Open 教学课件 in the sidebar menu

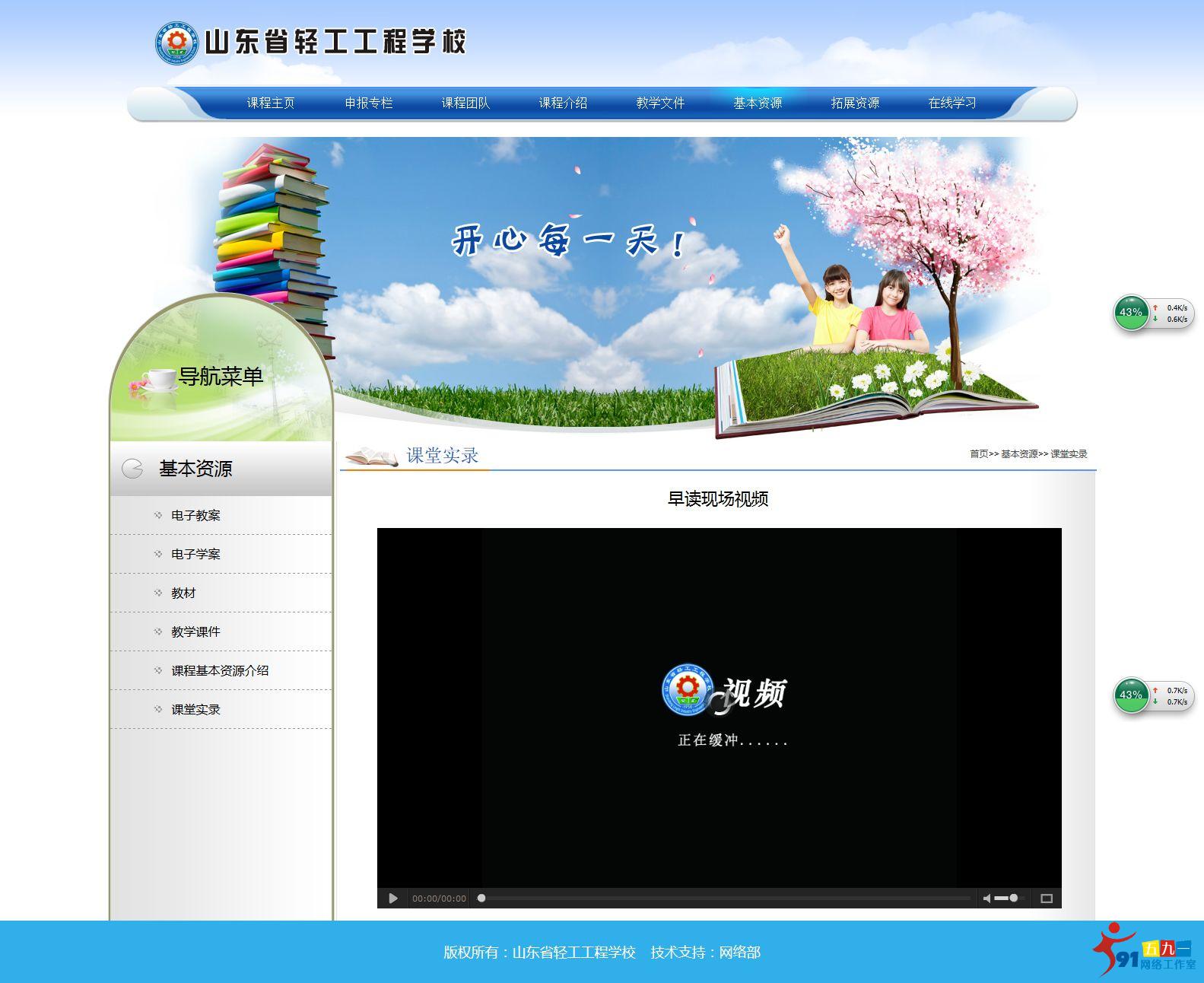[x=195, y=631]
